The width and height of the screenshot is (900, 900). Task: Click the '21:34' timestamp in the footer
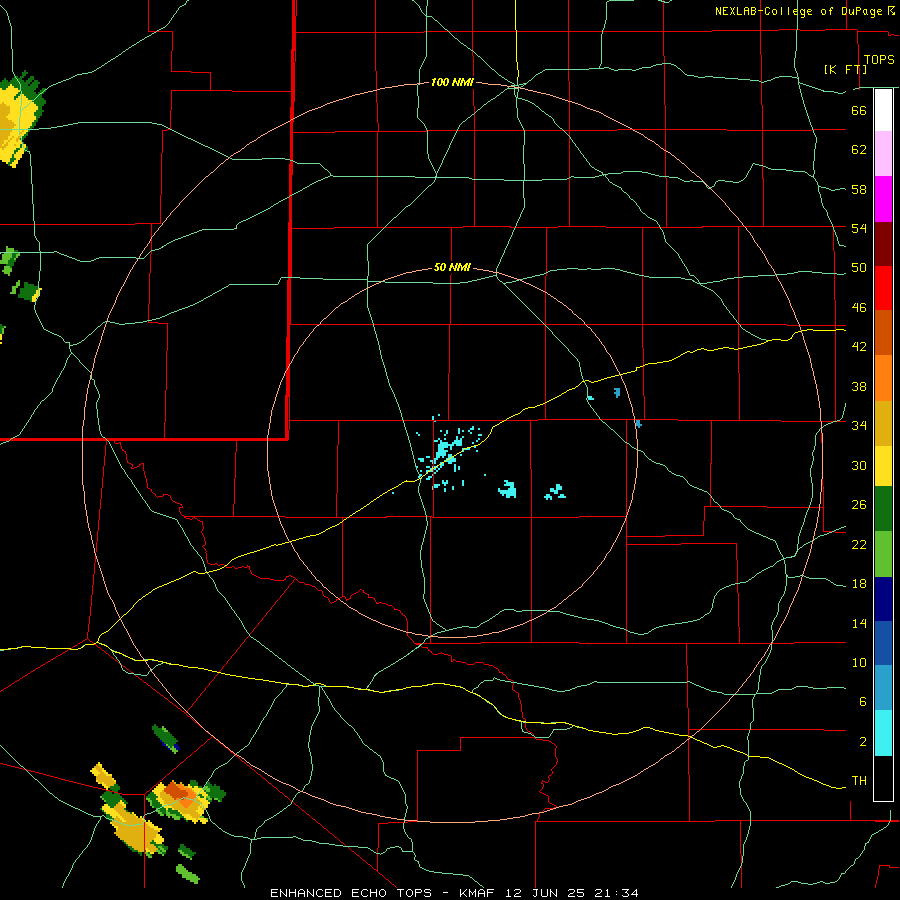616,893
